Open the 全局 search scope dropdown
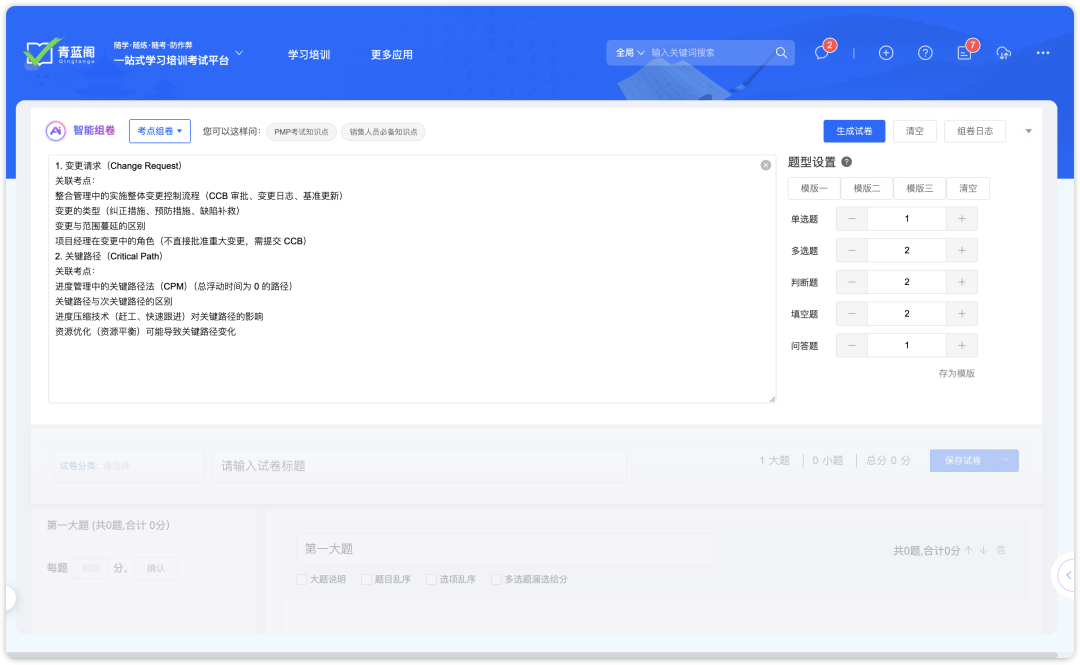The image size is (1080, 665). 630,52
